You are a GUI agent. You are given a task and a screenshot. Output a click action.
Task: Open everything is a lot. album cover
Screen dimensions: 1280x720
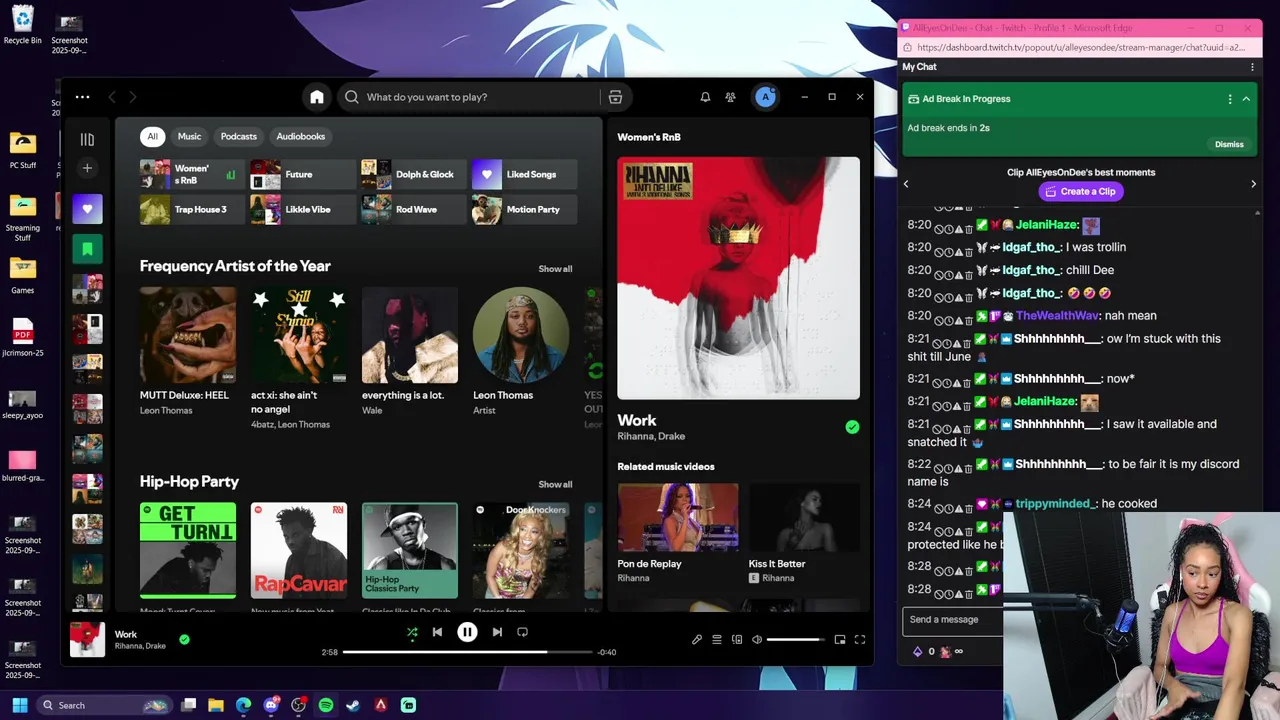pos(410,335)
